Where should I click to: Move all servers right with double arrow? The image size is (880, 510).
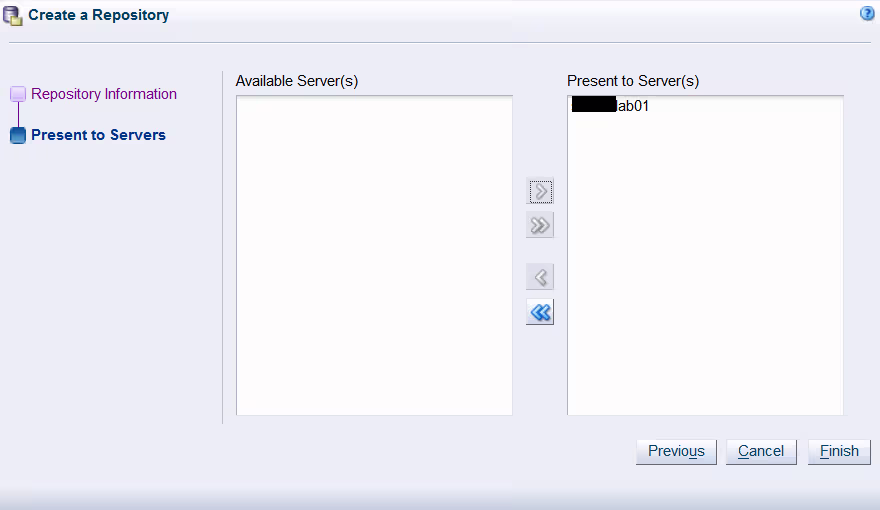540,225
